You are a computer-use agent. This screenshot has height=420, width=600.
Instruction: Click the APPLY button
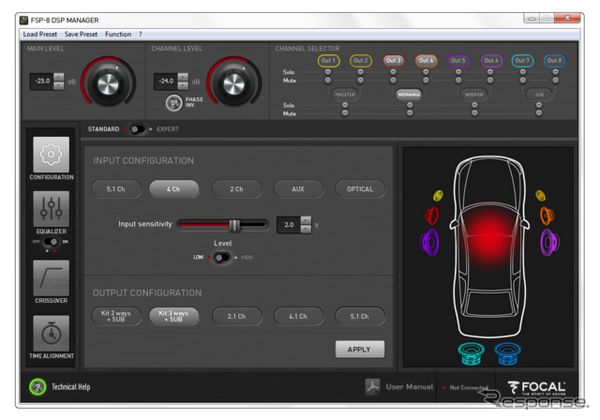click(360, 349)
